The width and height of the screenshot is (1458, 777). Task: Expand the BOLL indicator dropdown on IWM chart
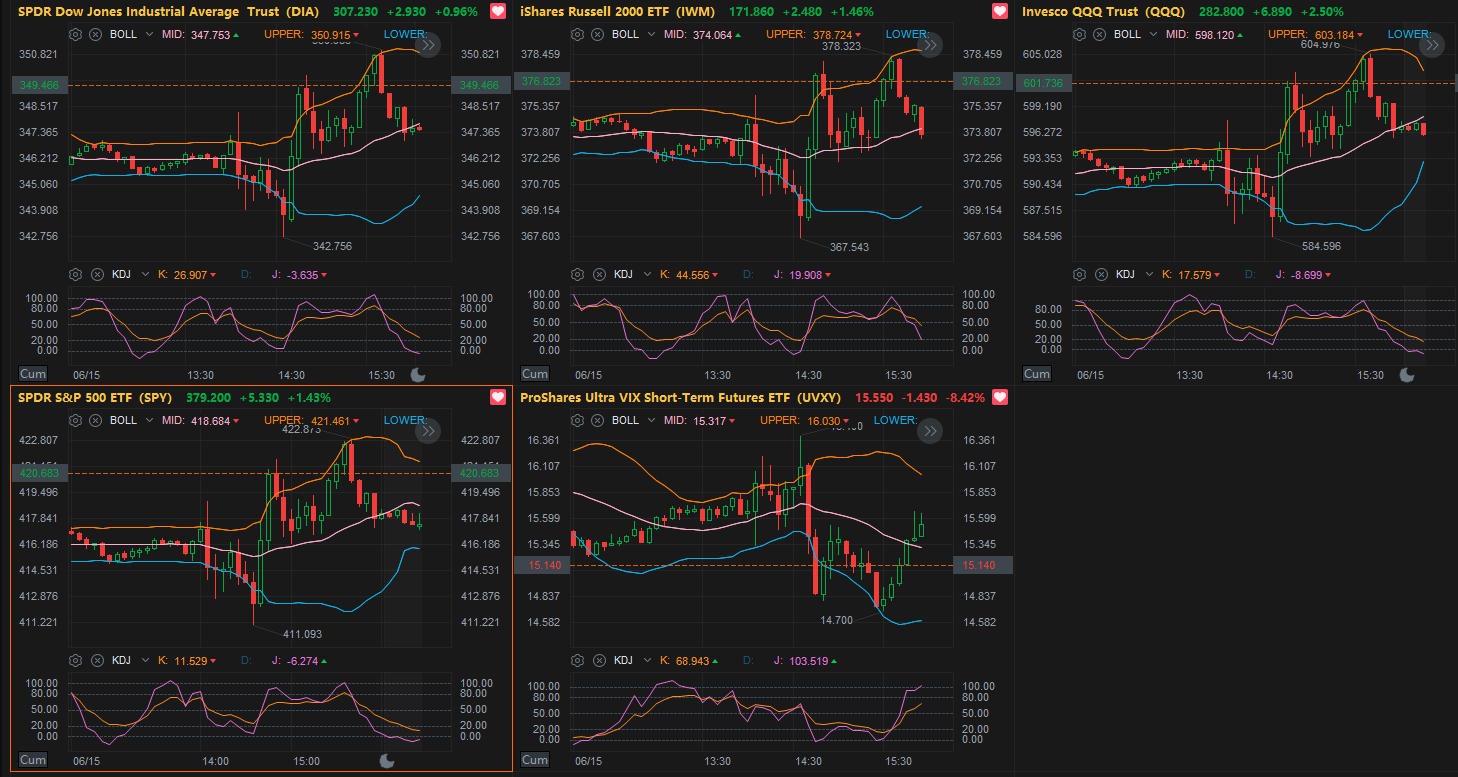click(652, 34)
